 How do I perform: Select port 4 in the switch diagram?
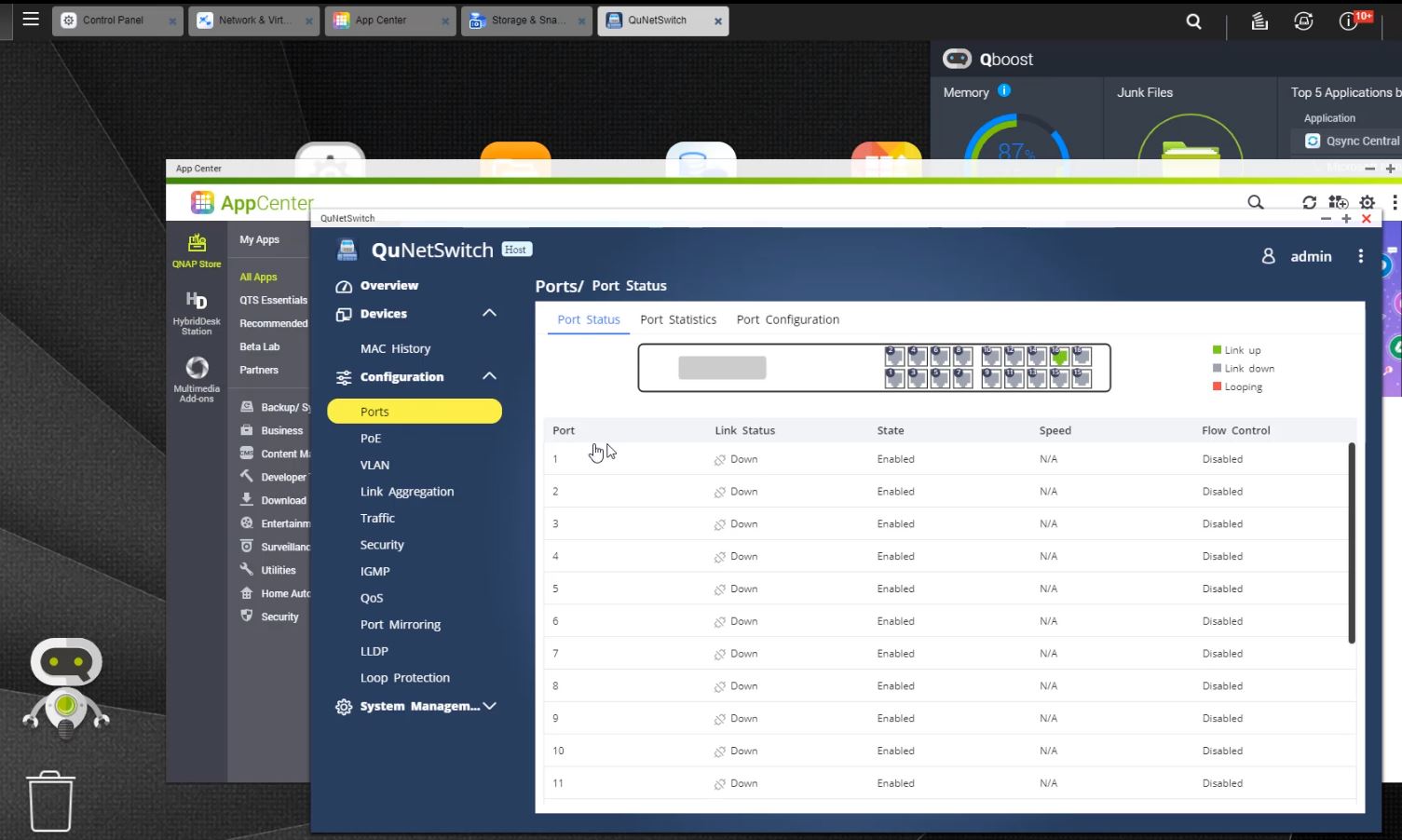[x=918, y=356]
